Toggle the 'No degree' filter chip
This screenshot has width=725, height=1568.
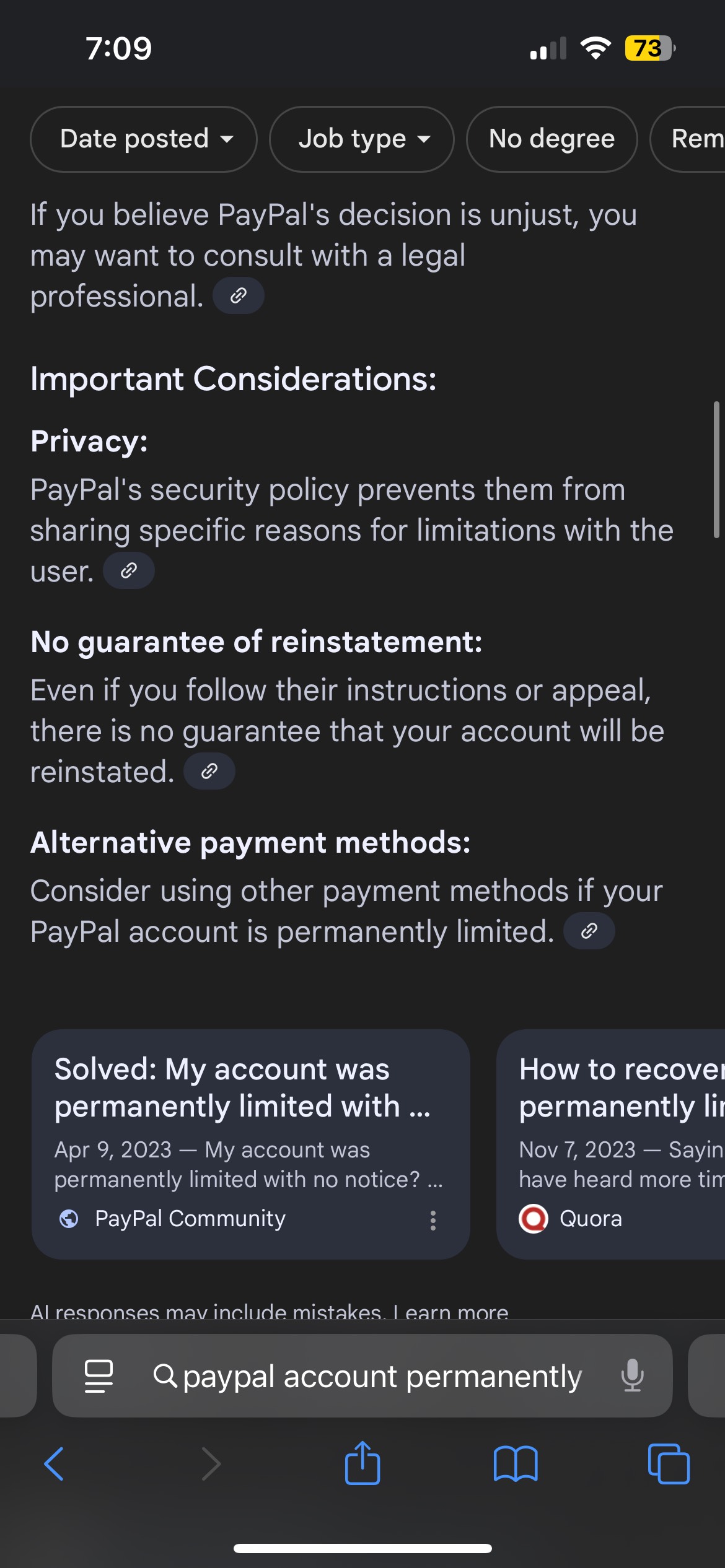pos(551,139)
